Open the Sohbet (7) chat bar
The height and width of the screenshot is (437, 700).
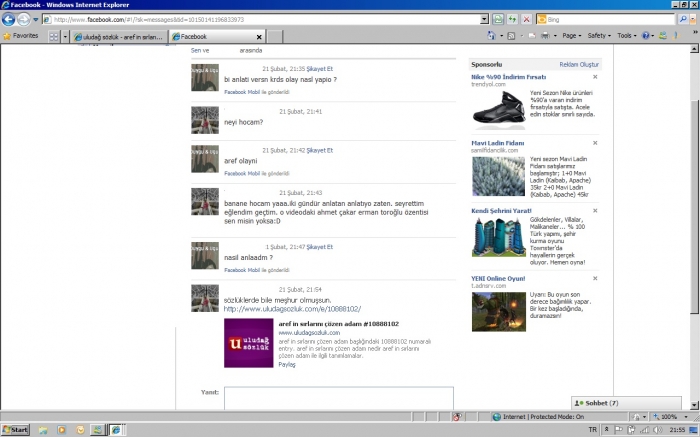[x=626, y=403]
